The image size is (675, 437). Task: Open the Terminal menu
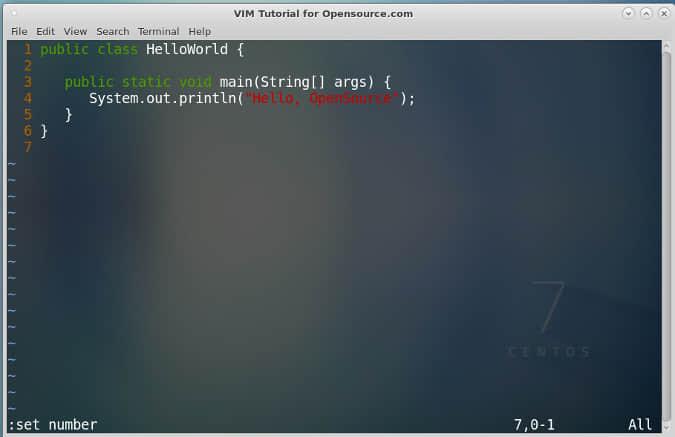[158, 31]
